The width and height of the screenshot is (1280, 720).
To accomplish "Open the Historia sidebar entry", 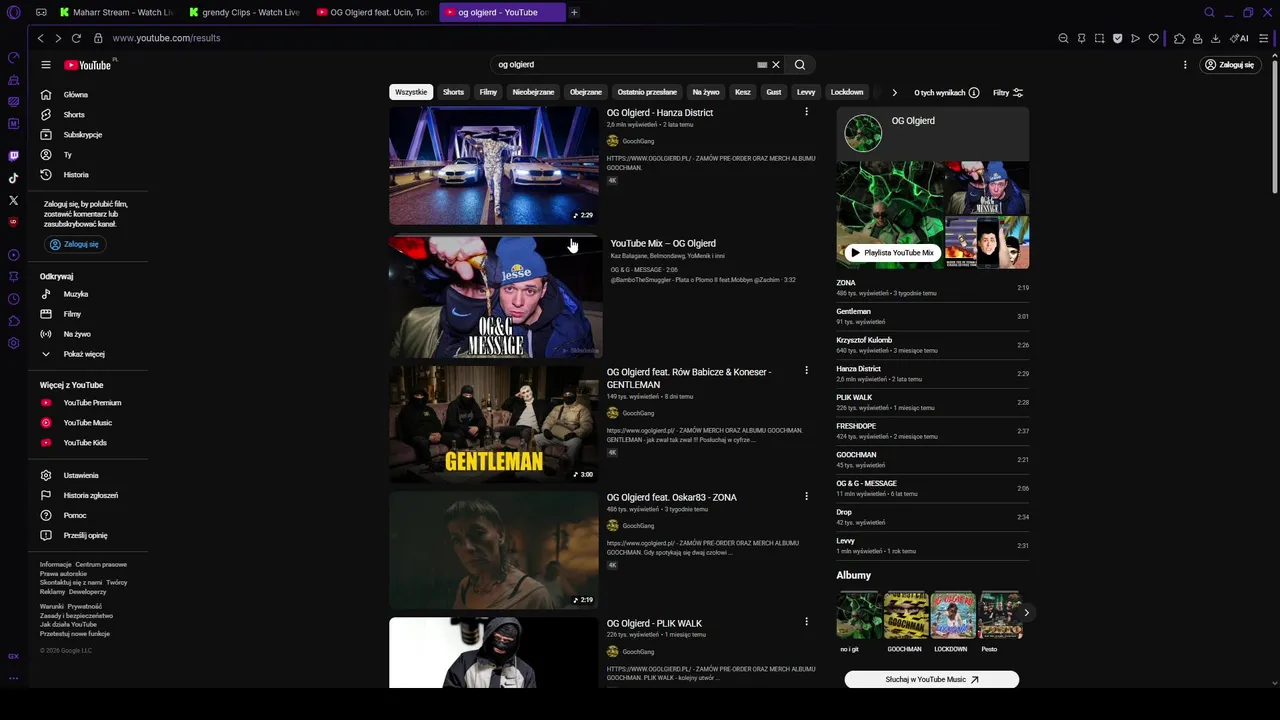I will click(88, 175).
